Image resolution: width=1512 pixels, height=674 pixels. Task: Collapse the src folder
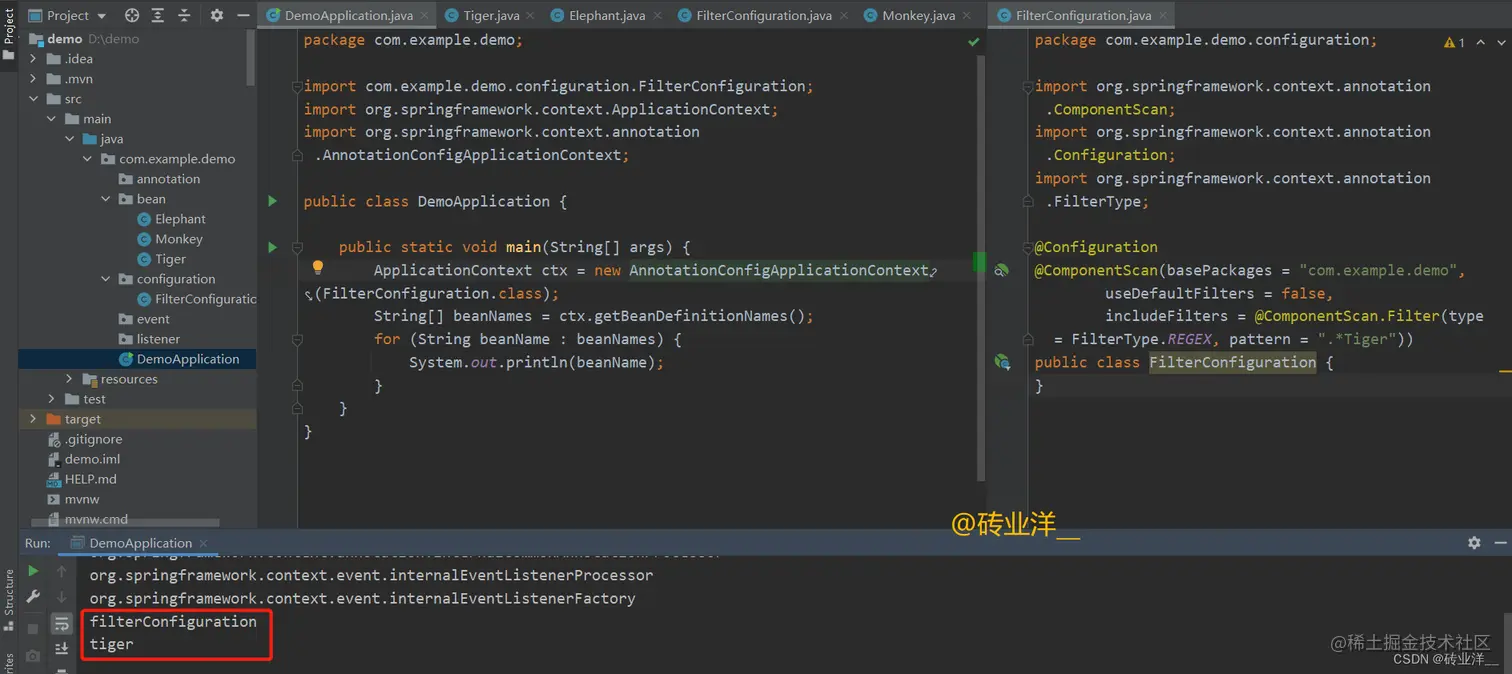point(33,99)
